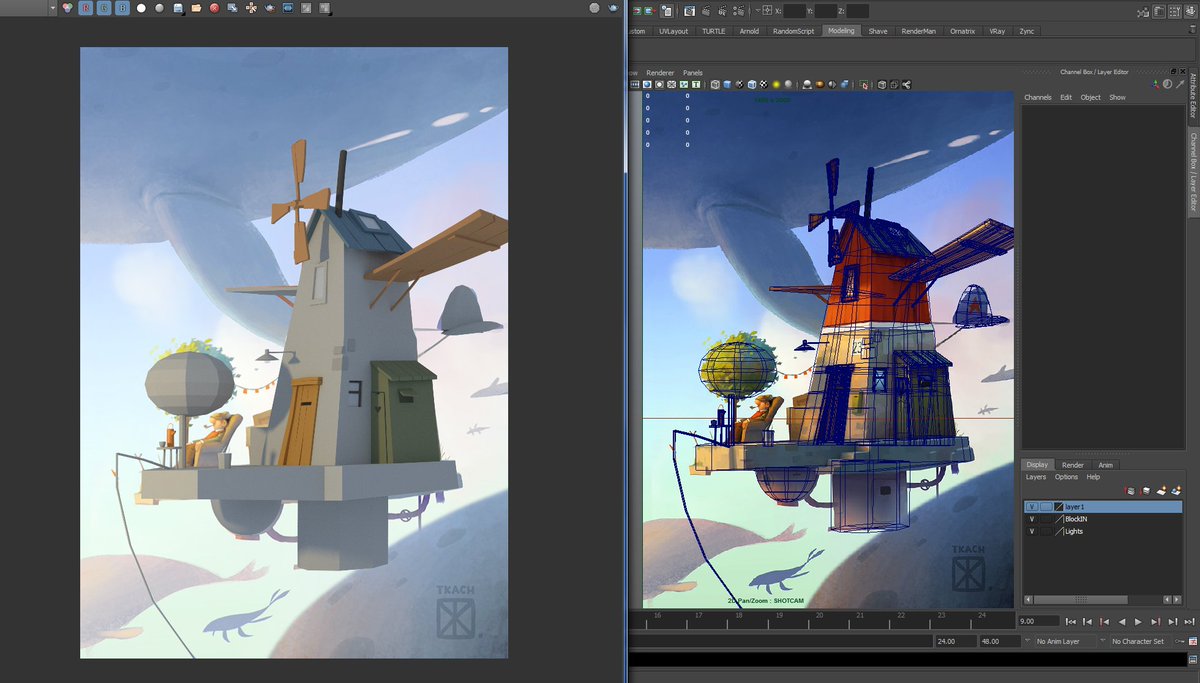Image resolution: width=1200 pixels, height=683 pixels.
Task: Switch to the Arnold shelf tab
Action: (749, 31)
